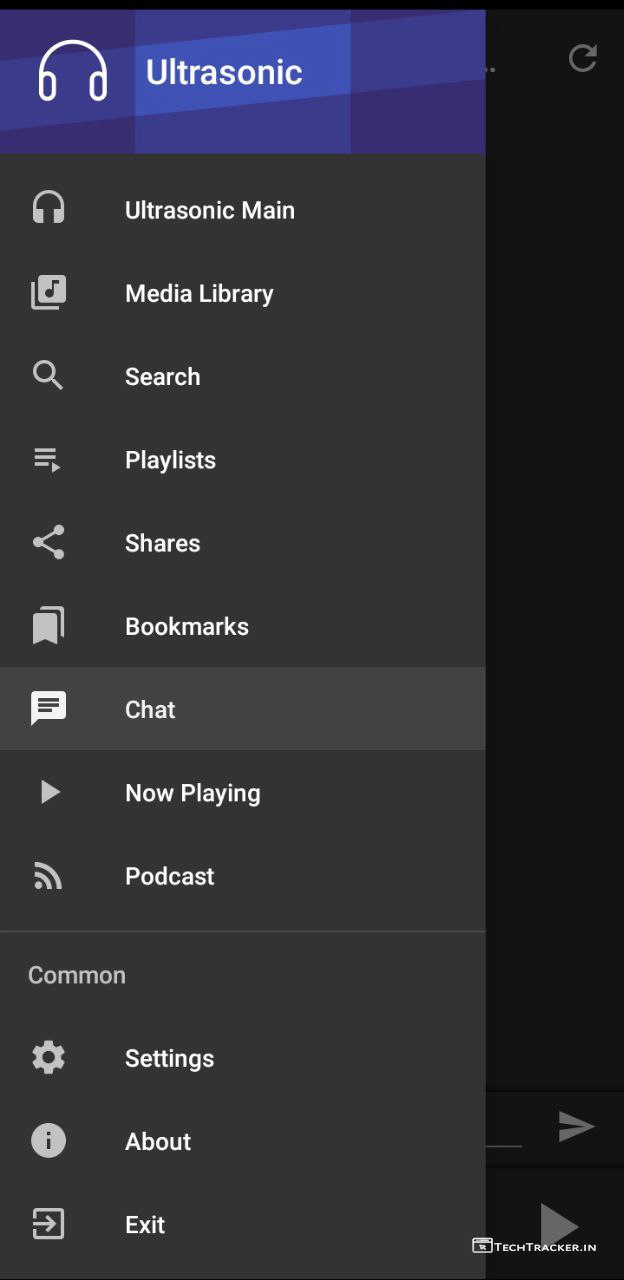
Task: Select Chat in the navigation drawer
Action: (x=150, y=709)
